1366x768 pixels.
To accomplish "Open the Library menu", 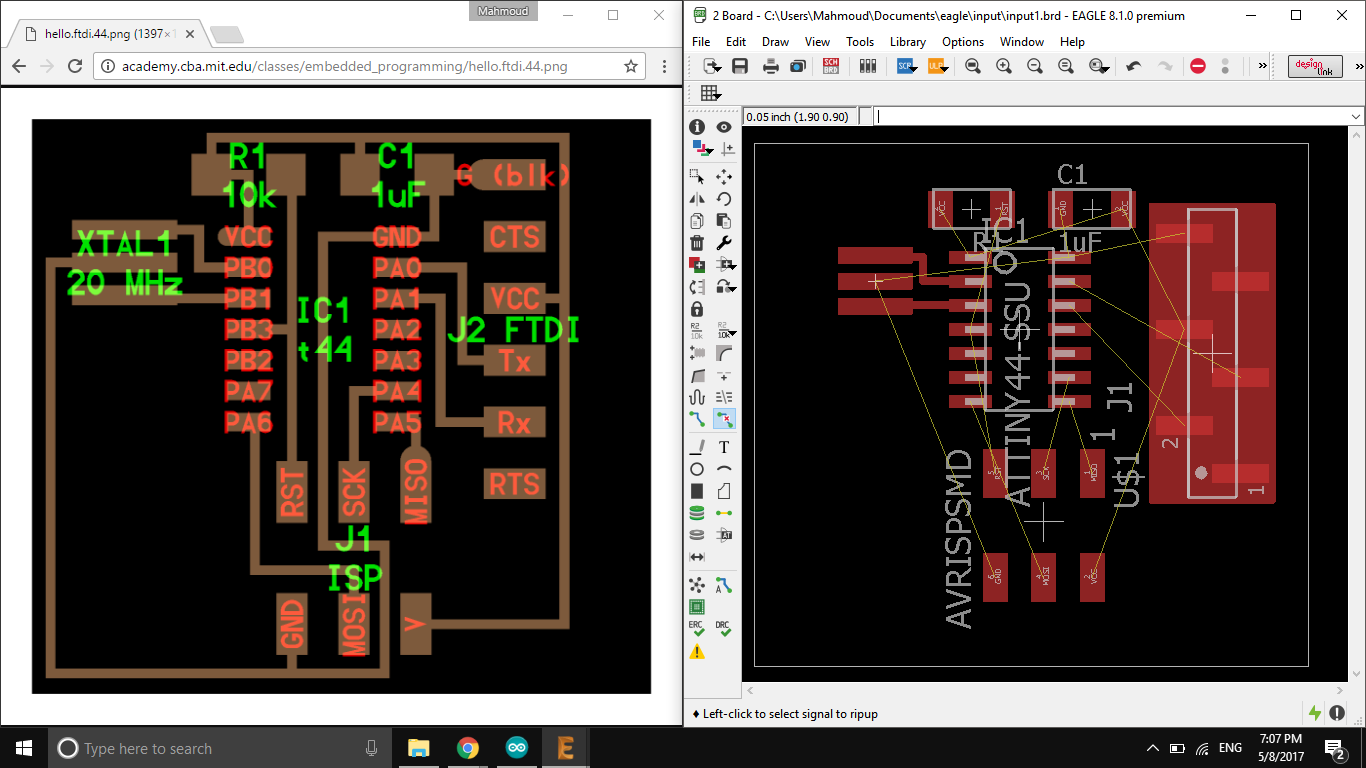I will [x=907, y=42].
